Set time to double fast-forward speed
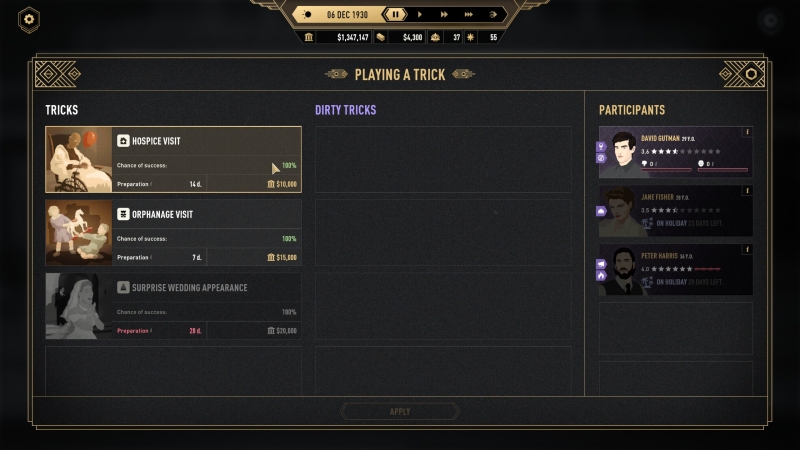Viewport: 800px width, 450px height. coord(444,14)
